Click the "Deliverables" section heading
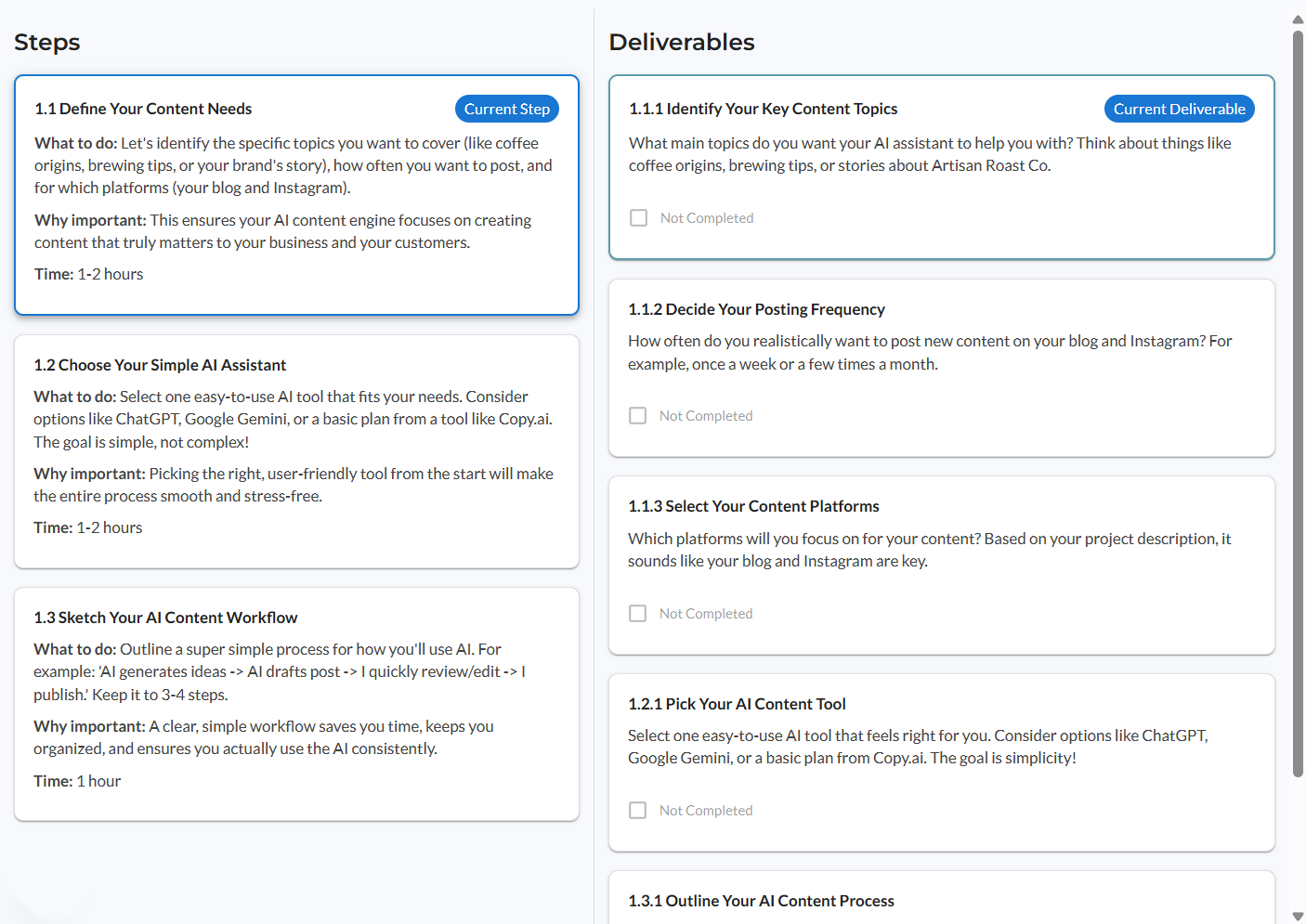The image size is (1306, 924). pyautogui.click(x=682, y=42)
